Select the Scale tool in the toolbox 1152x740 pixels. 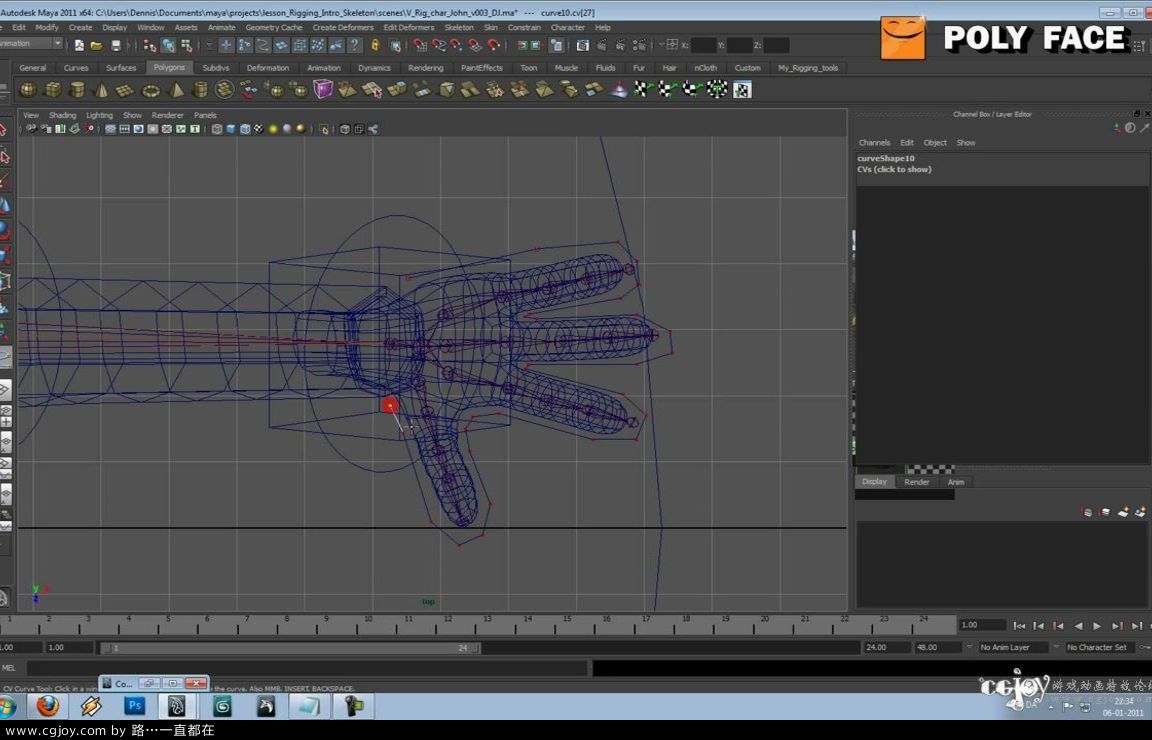coord(6,256)
